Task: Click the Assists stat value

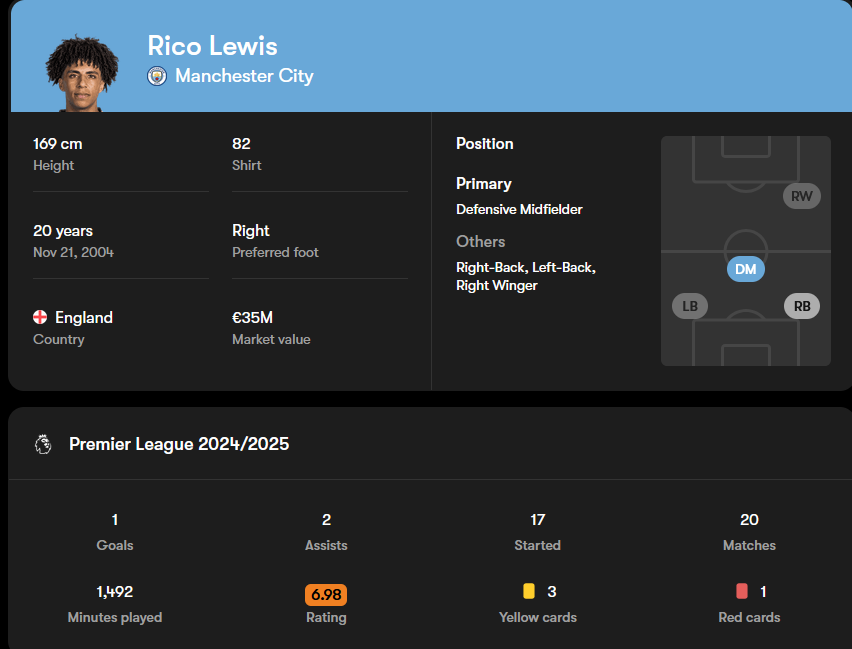Action: click(x=326, y=519)
